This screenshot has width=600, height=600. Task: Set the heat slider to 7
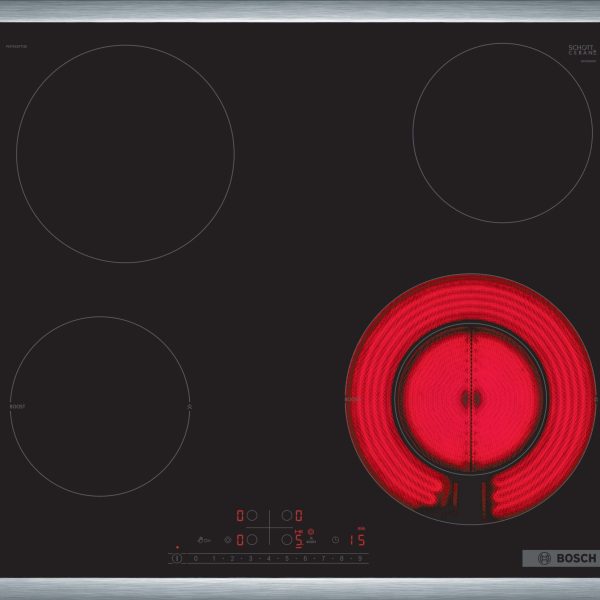[323, 559]
